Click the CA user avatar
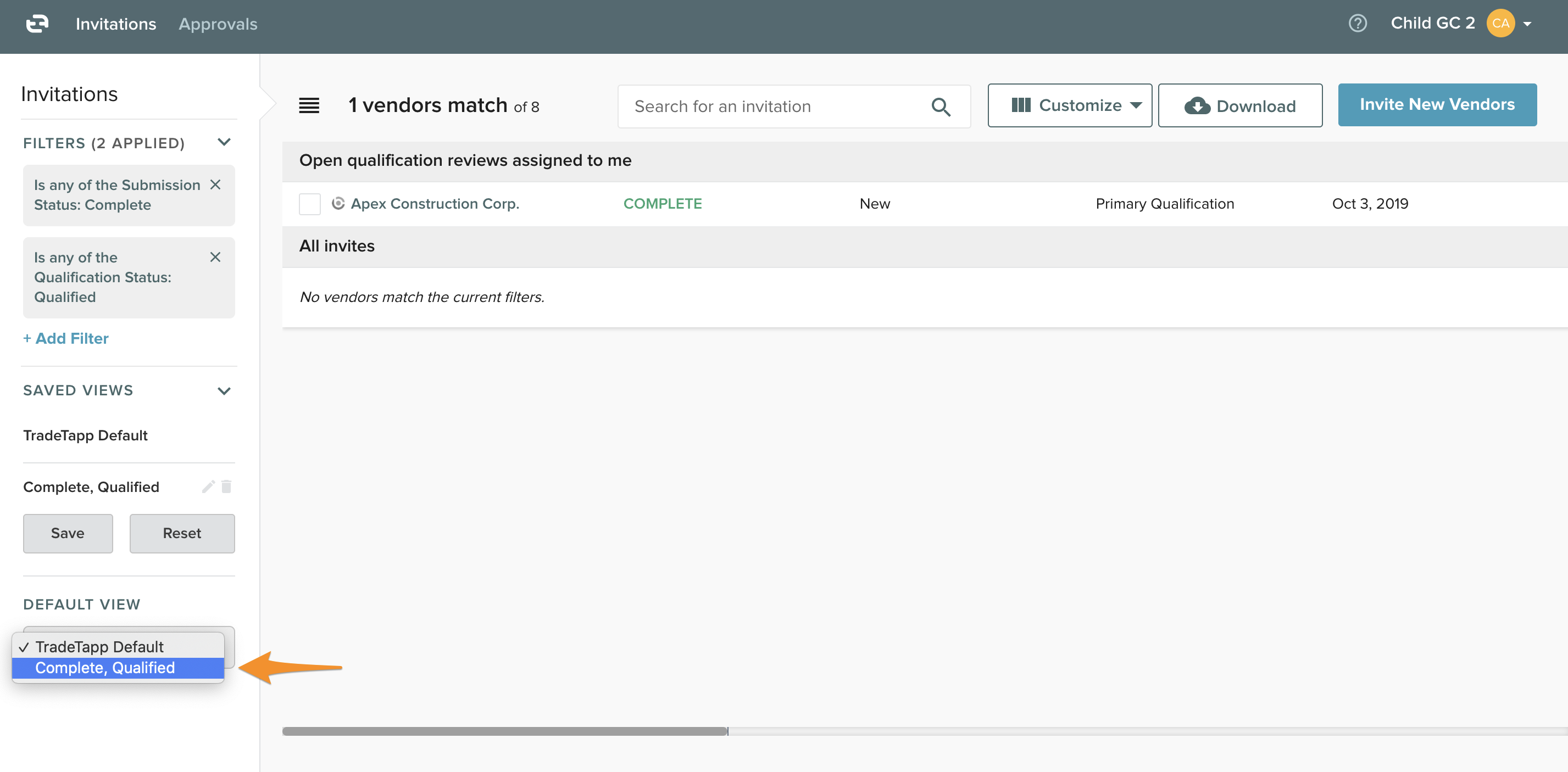The image size is (1568, 772). tap(1500, 24)
